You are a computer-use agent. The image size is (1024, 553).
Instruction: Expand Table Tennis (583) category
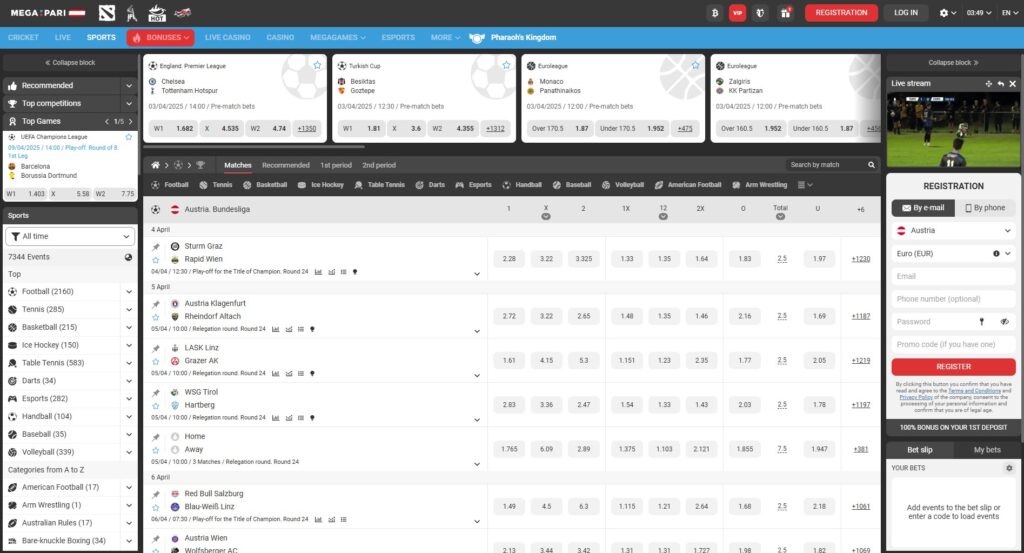tap(129, 363)
